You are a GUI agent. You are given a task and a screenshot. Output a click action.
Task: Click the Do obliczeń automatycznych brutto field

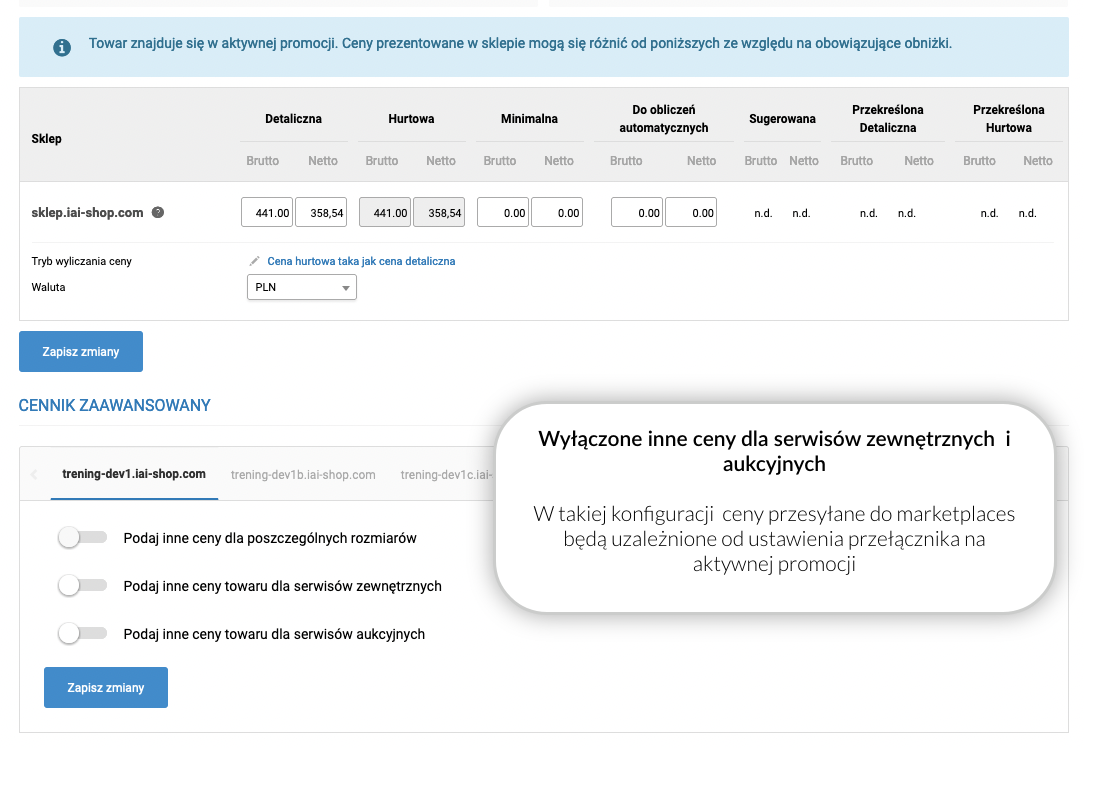[x=637, y=213]
